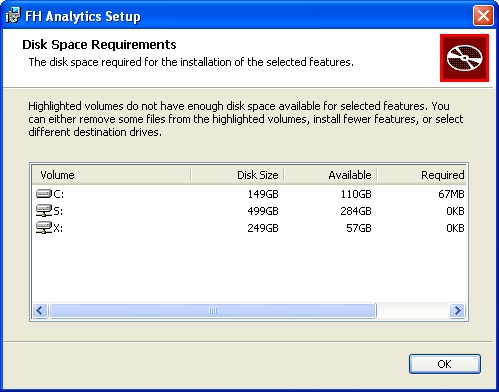Click the 249GB disk size value
The width and height of the screenshot is (499, 392).
click(x=263, y=228)
